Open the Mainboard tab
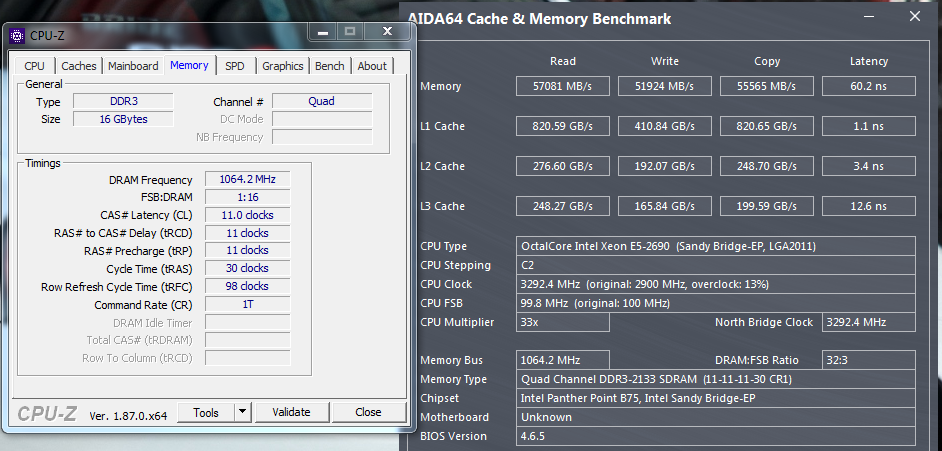 [x=133, y=66]
